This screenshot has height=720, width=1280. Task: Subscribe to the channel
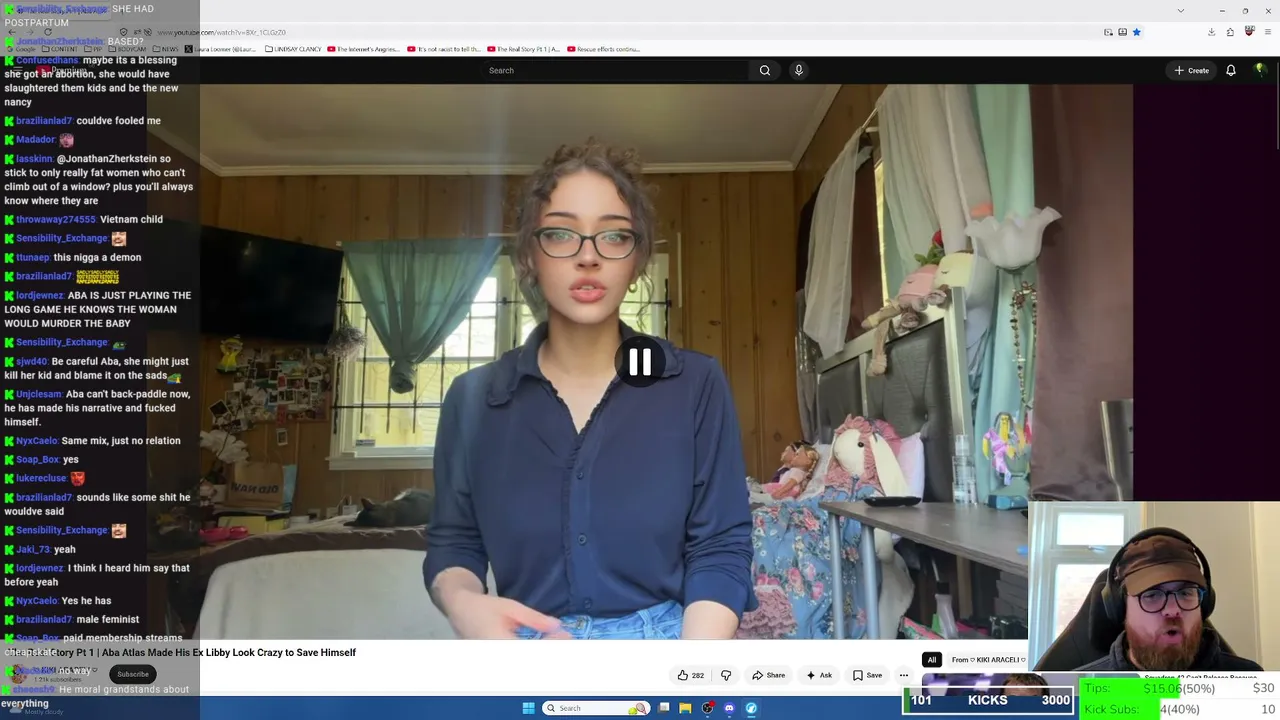click(x=133, y=674)
